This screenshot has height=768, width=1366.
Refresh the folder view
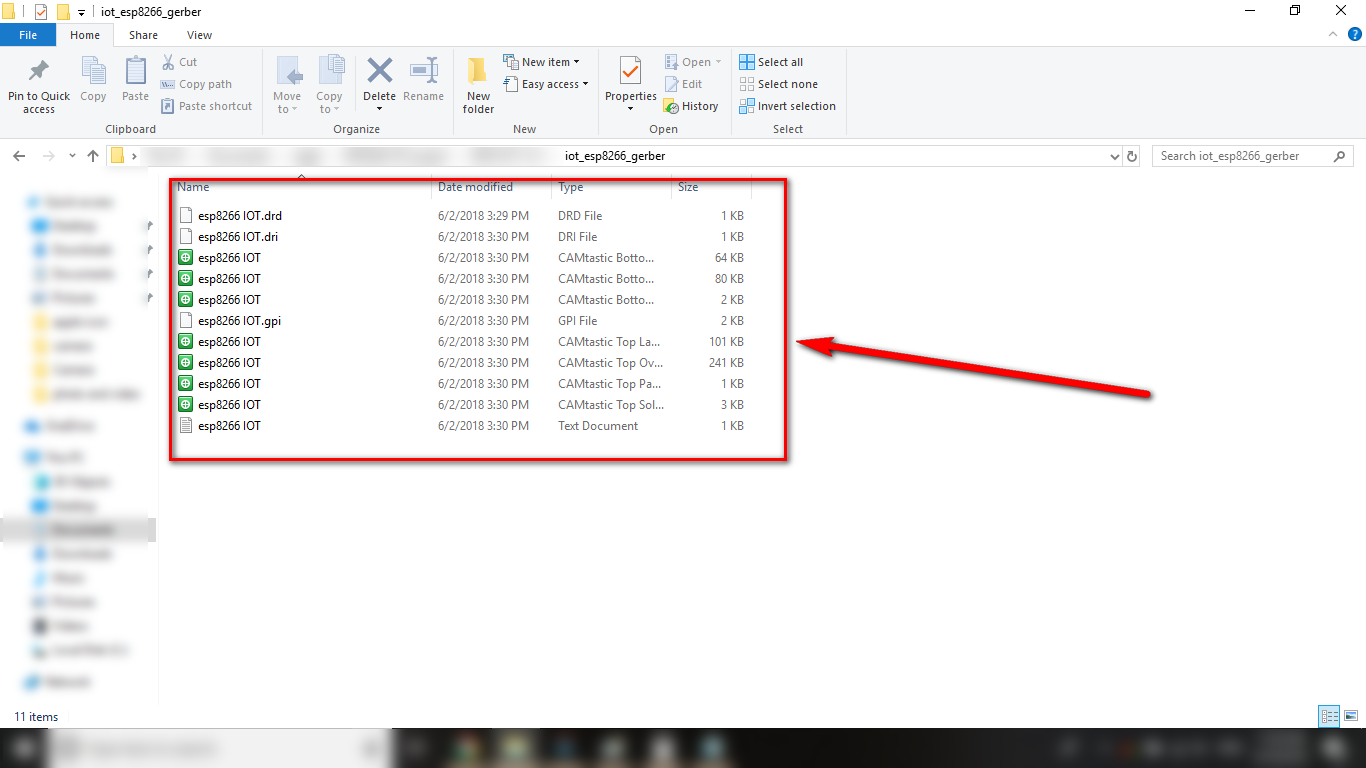(1133, 155)
